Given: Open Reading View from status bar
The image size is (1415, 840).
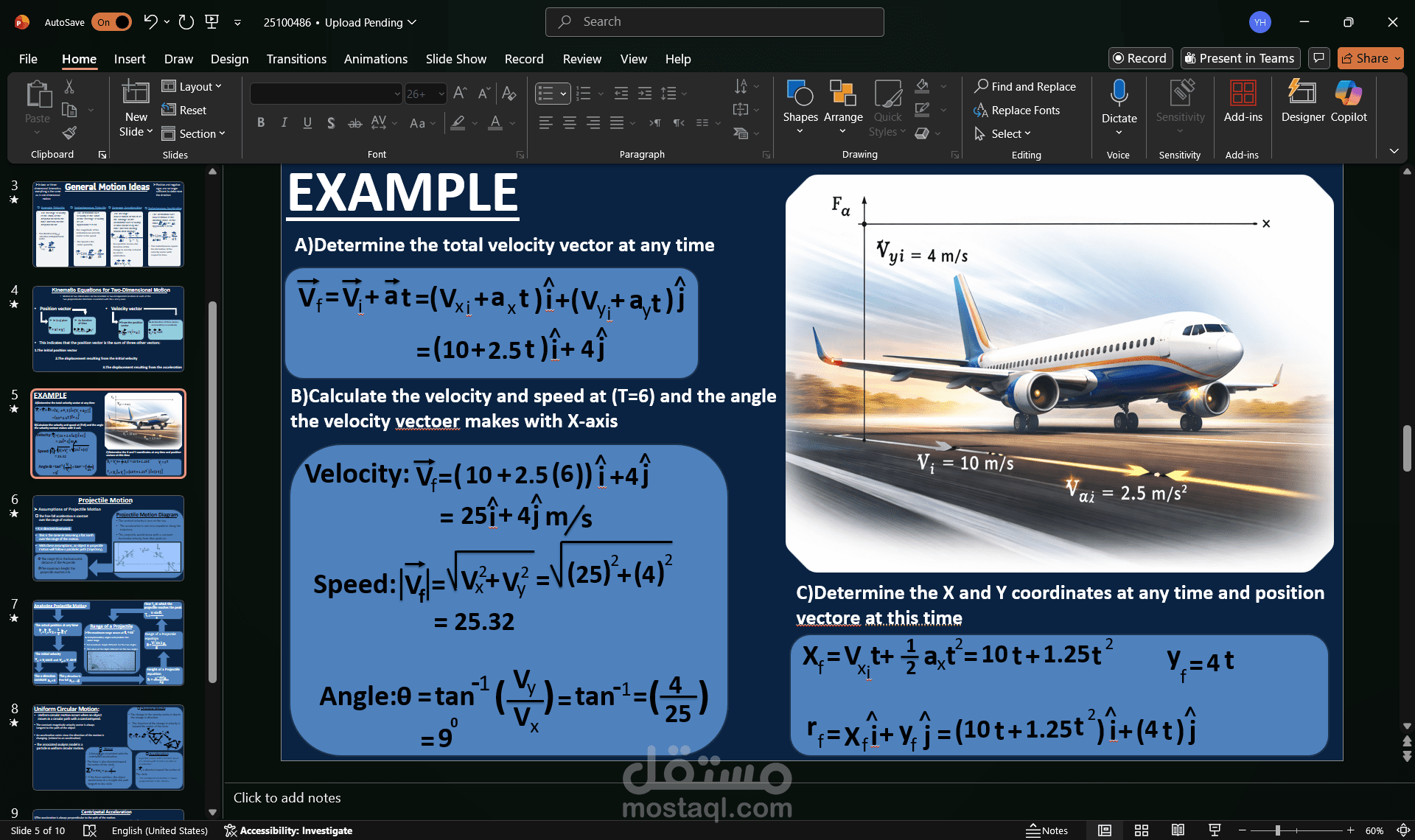Looking at the screenshot, I should (x=1178, y=830).
